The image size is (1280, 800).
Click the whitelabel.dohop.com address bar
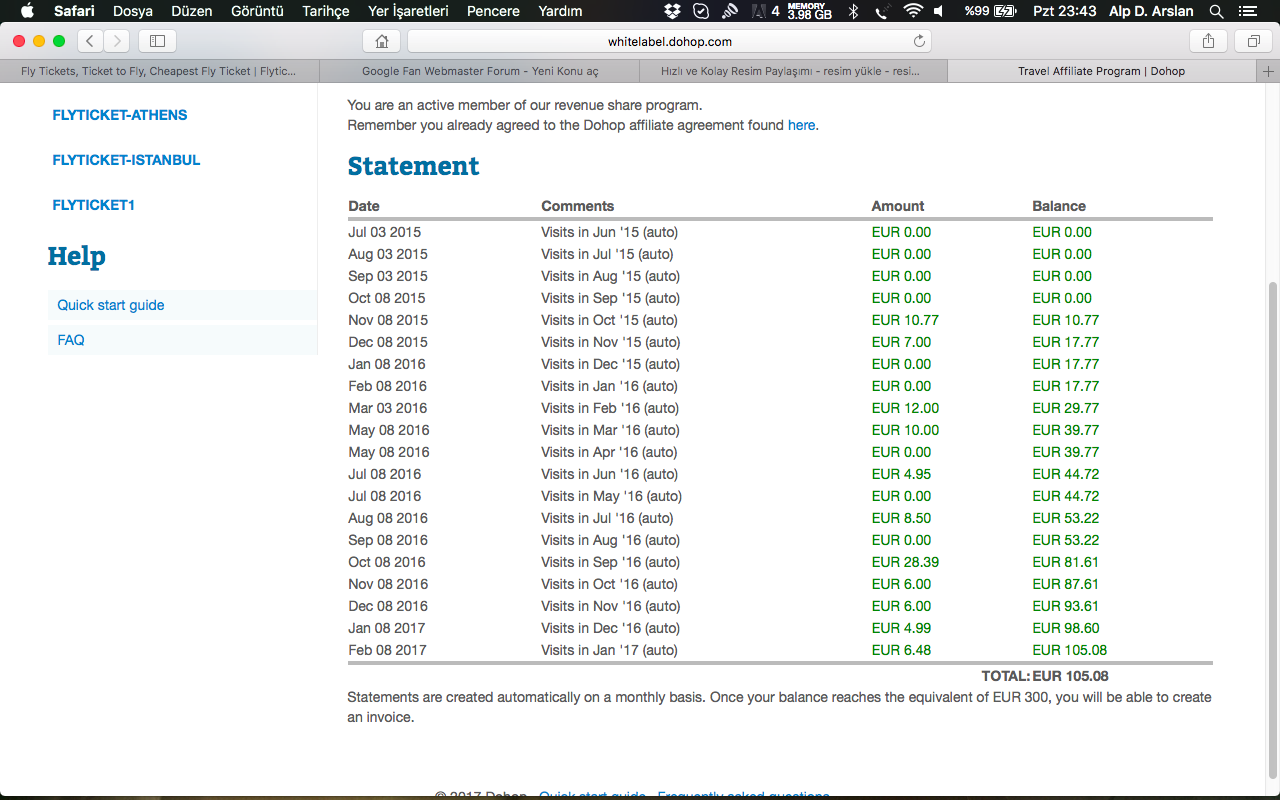coord(669,41)
